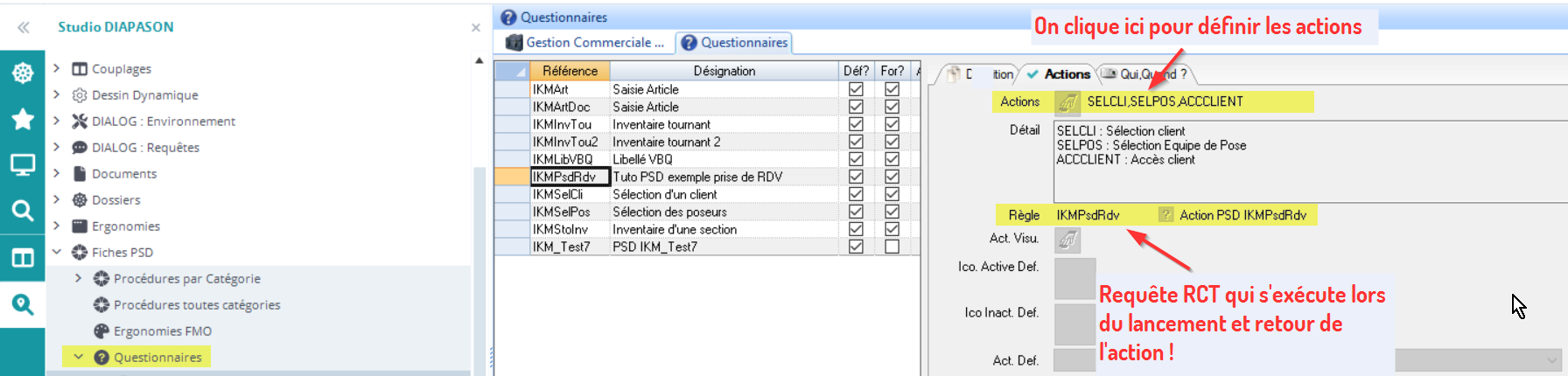Click the gear icon in the teal sidebar
1568x376 pixels.
(x=23, y=73)
